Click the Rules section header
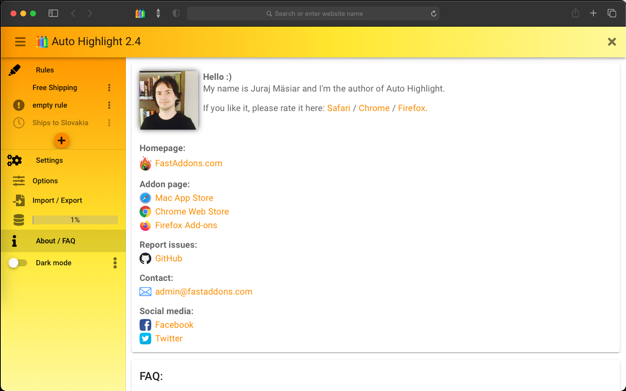 click(45, 70)
